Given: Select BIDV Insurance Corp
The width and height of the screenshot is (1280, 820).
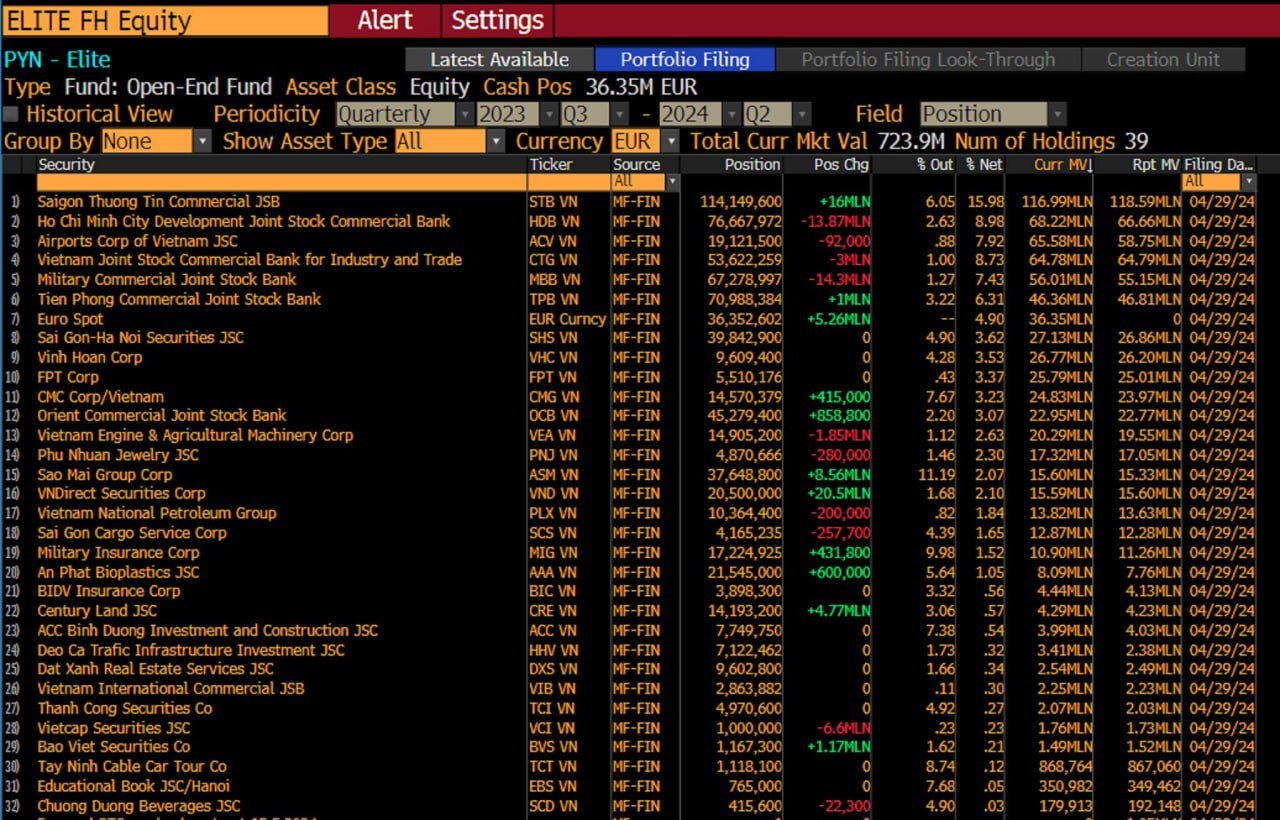Looking at the screenshot, I should click(109, 591).
